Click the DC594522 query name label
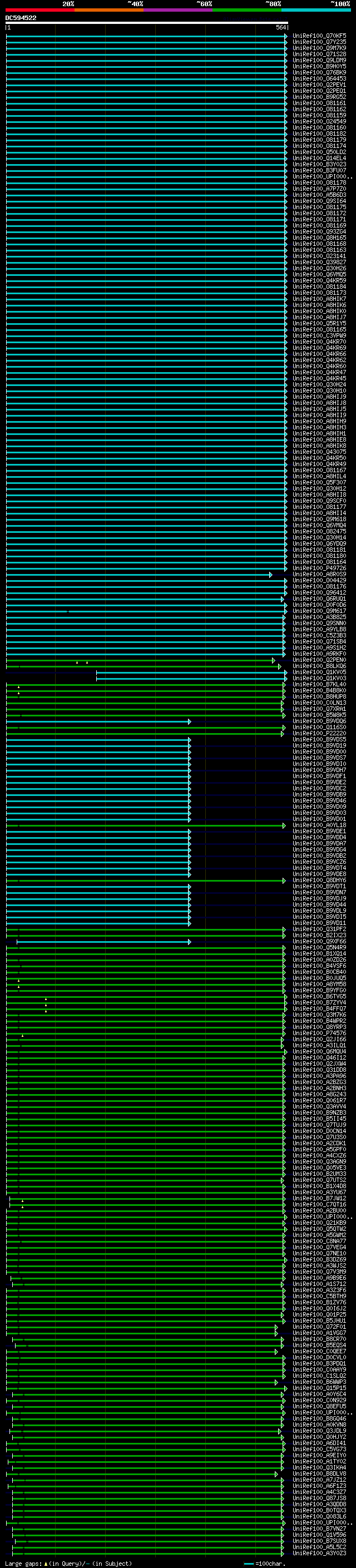 pos(21,18)
